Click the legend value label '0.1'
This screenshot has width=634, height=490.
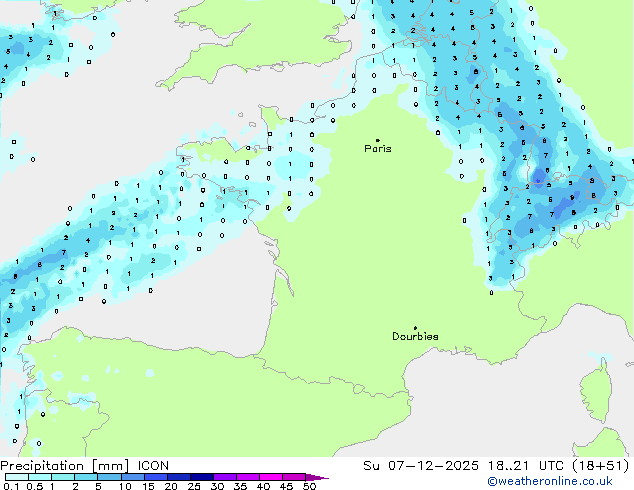tap(11, 486)
